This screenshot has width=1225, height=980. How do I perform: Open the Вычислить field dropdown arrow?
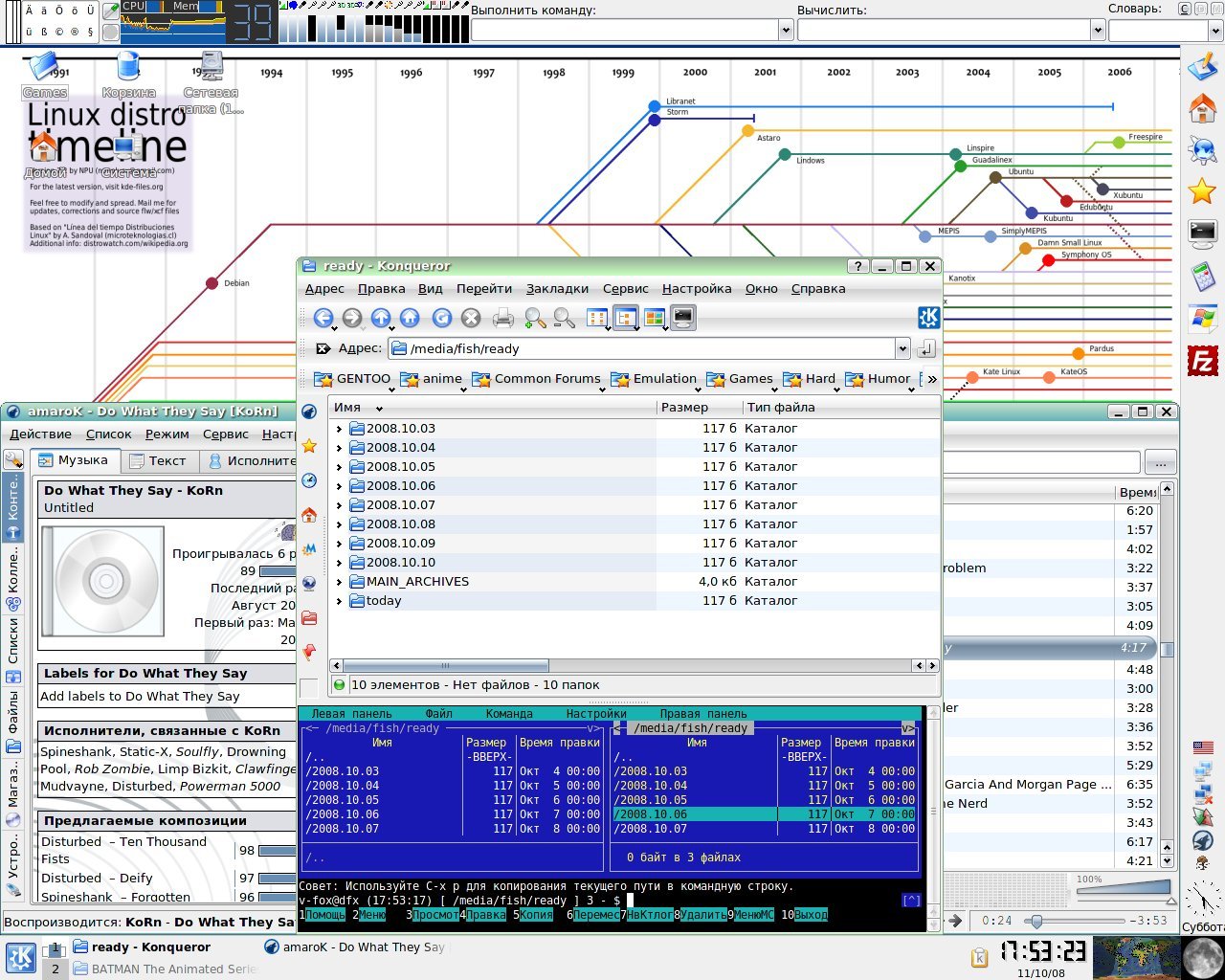pos(1098,31)
